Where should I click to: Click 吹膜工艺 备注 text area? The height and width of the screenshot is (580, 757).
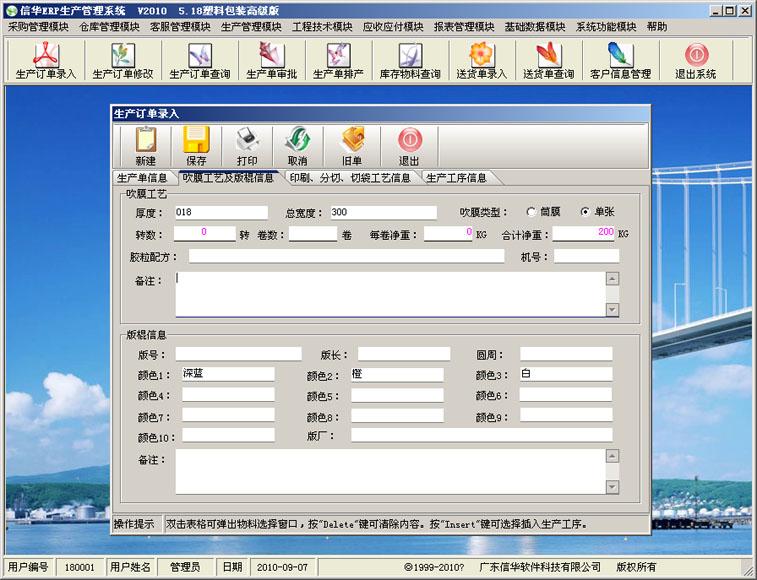[391, 294]
